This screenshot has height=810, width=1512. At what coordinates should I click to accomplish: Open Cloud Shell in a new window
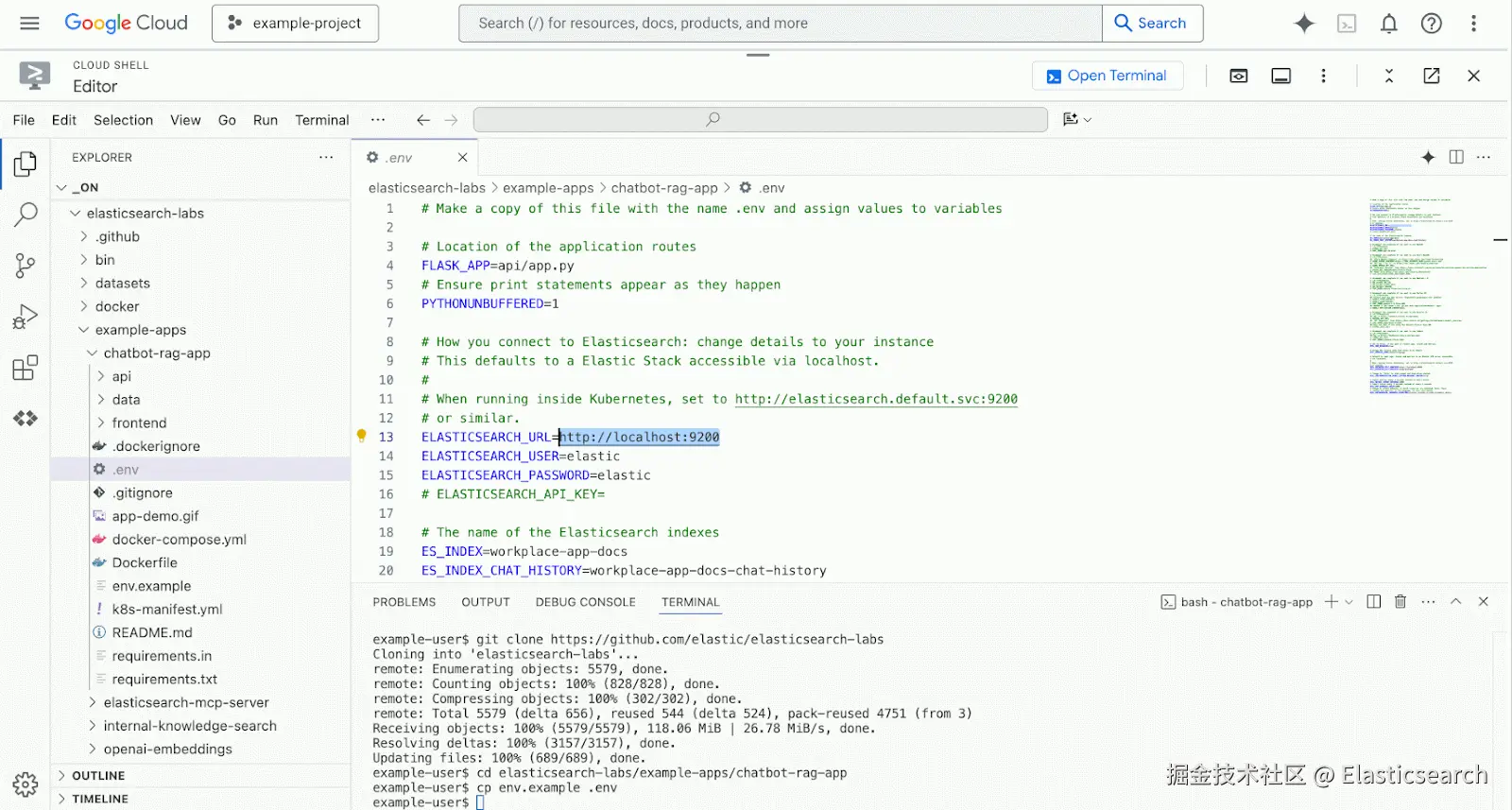point(1432,76)
